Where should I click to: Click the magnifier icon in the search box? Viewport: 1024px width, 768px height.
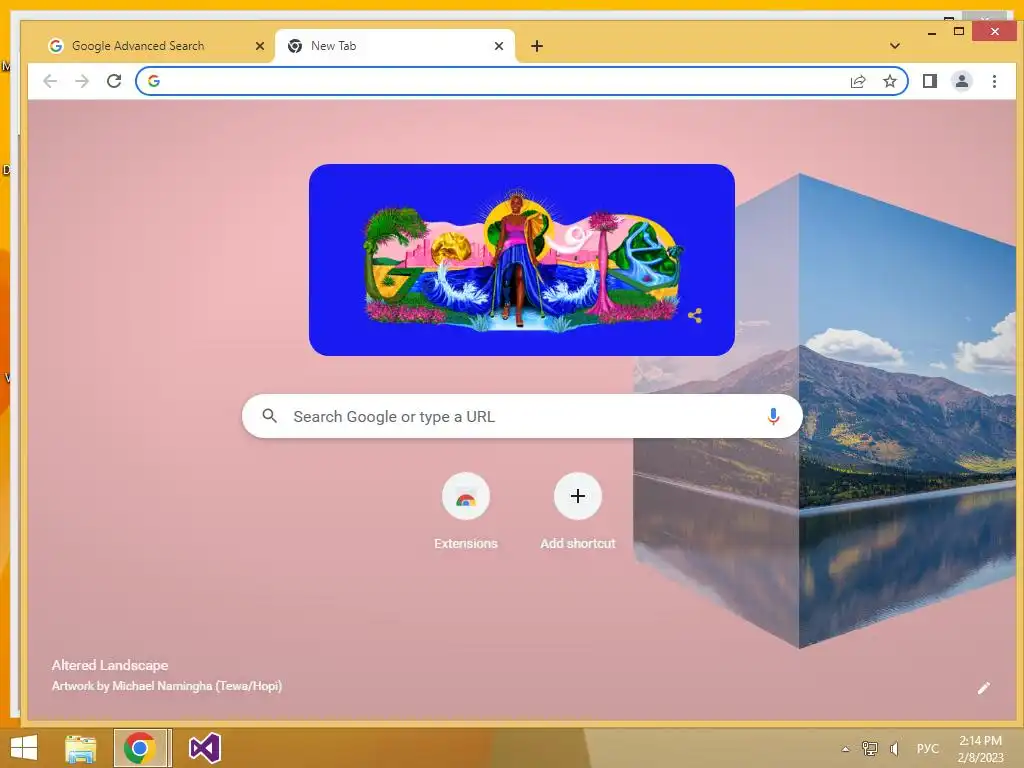(x=269, y=415)
